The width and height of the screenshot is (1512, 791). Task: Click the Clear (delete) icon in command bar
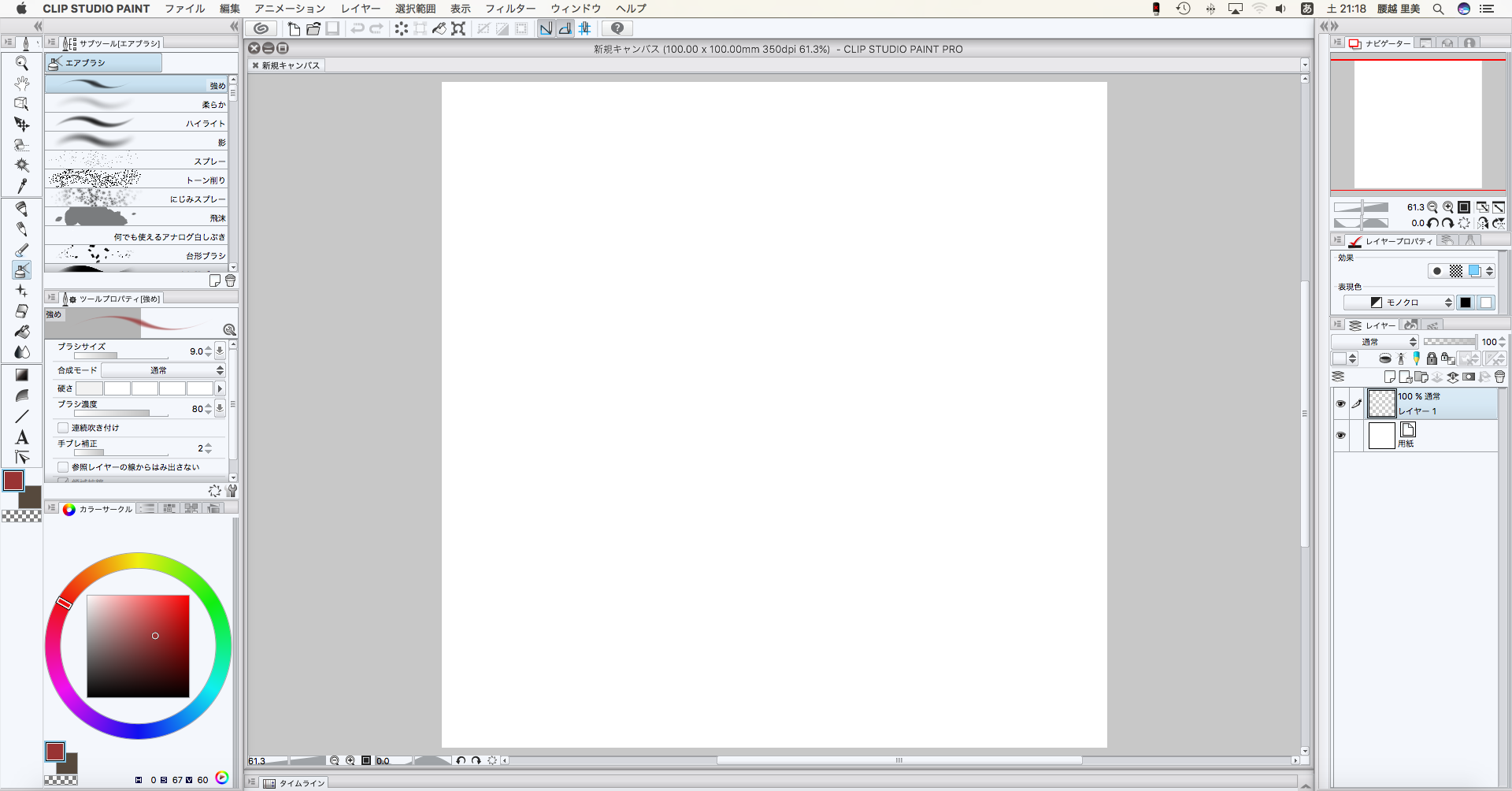tap(402, 28)
